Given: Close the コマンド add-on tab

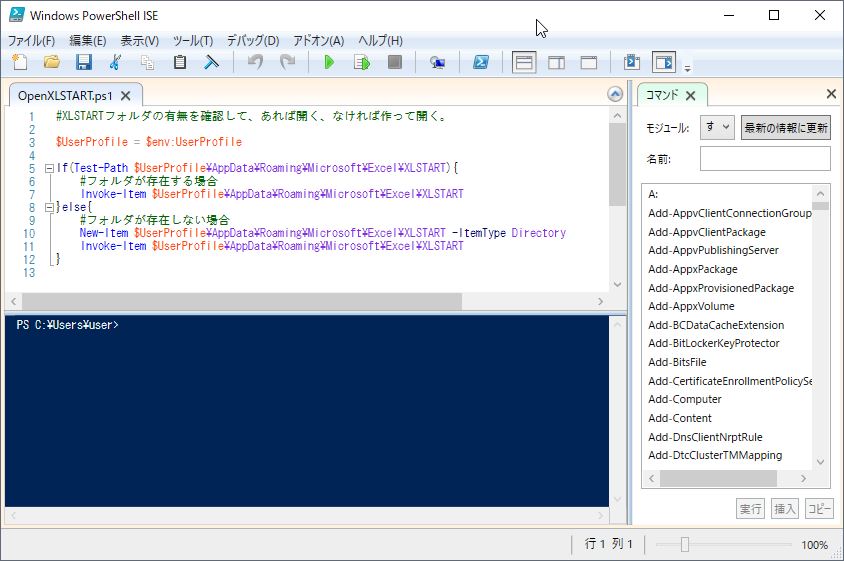Looking at the screenshot, I should point(691,96).
